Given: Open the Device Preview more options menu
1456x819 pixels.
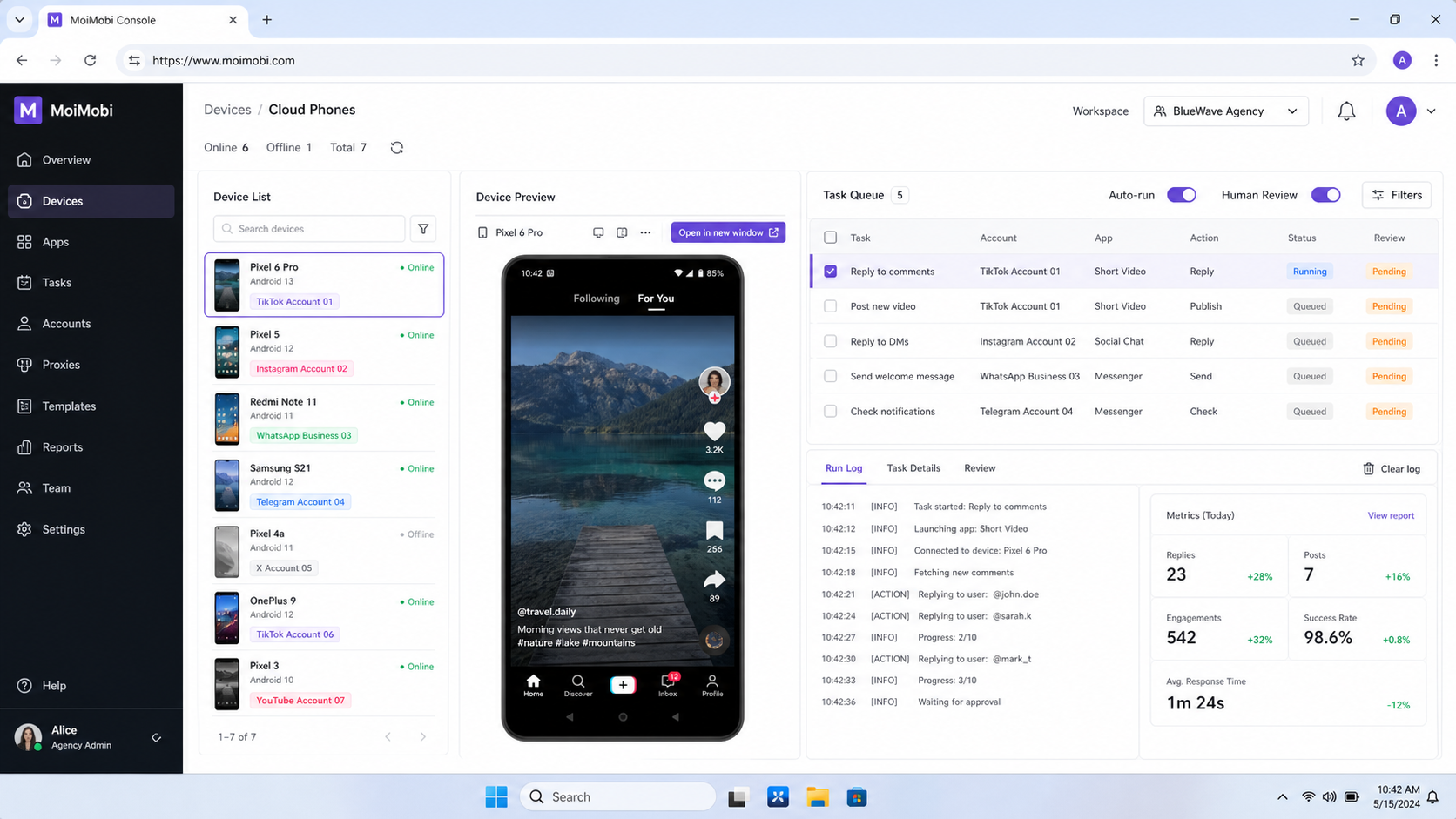Looking at the screenshot, I should (645, 232).
